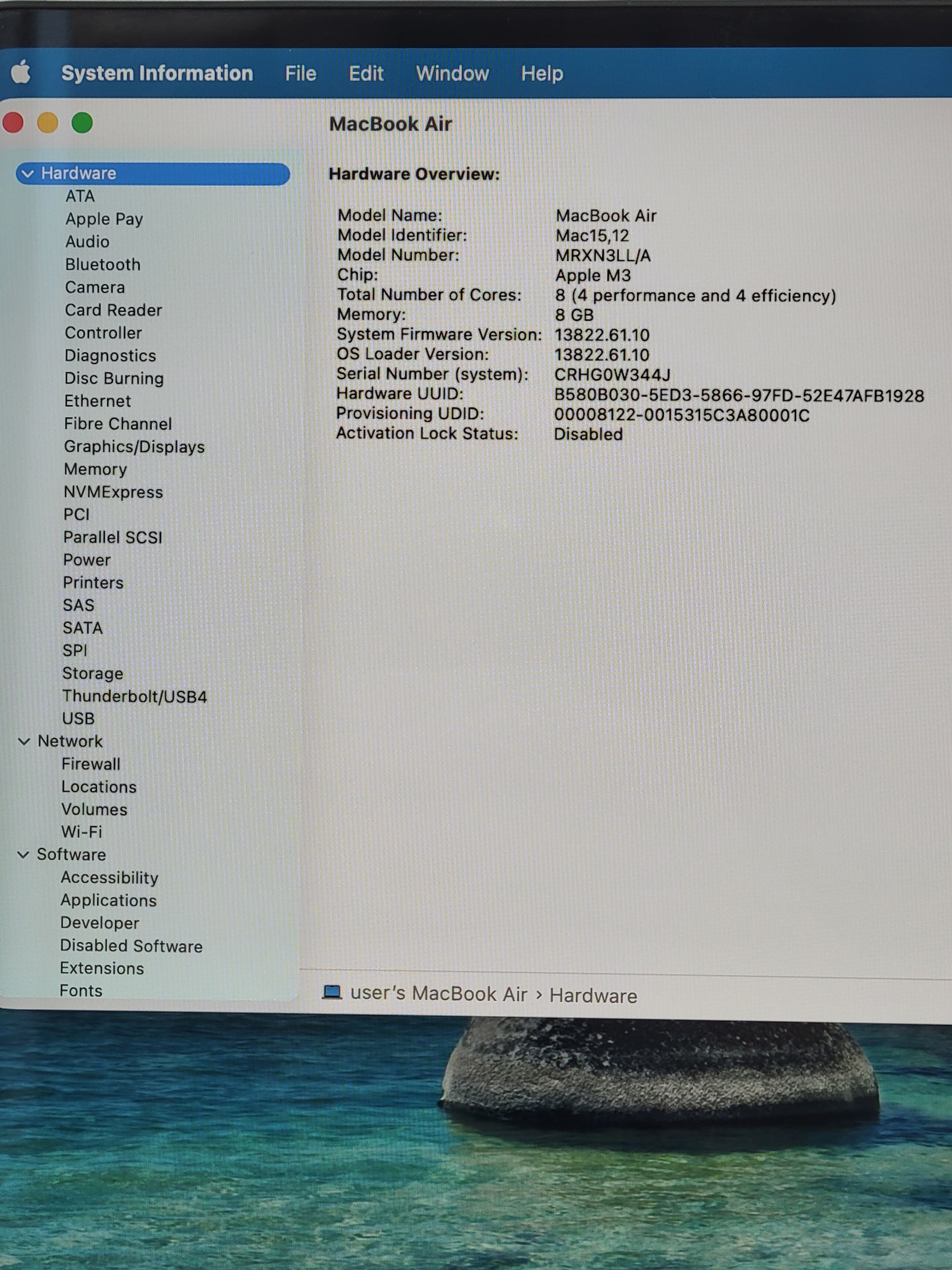
Task: Click the laptop icon in path bar
Action: [332, 992]
